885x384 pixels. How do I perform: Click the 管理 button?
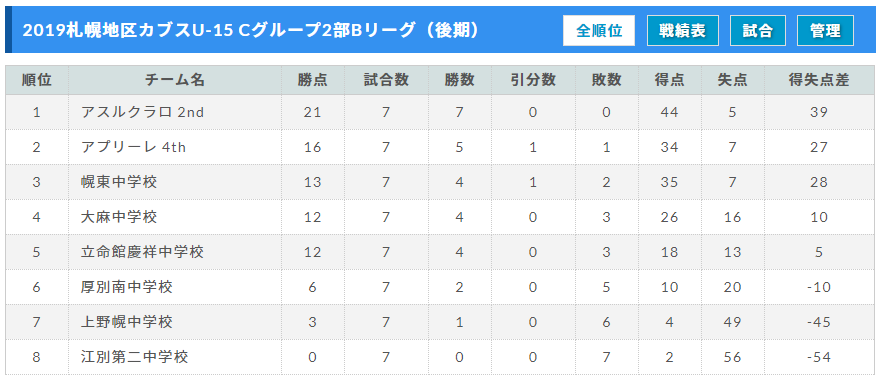[x=825, y=30]
